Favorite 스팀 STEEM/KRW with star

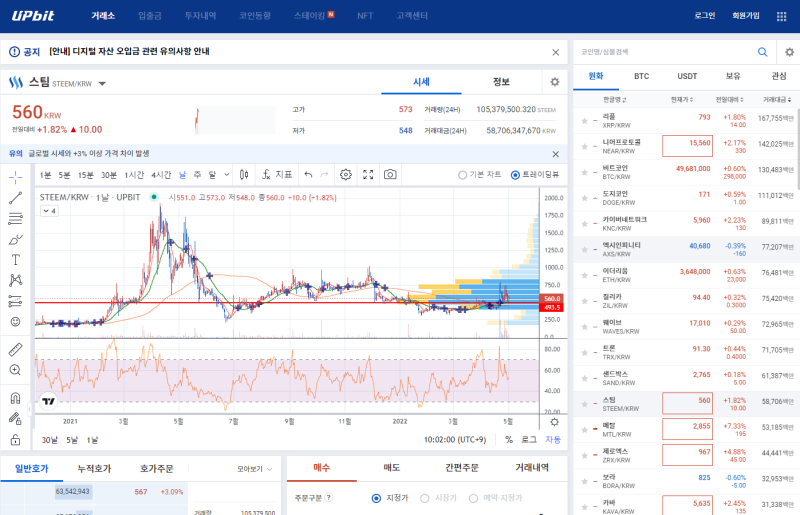585,404
